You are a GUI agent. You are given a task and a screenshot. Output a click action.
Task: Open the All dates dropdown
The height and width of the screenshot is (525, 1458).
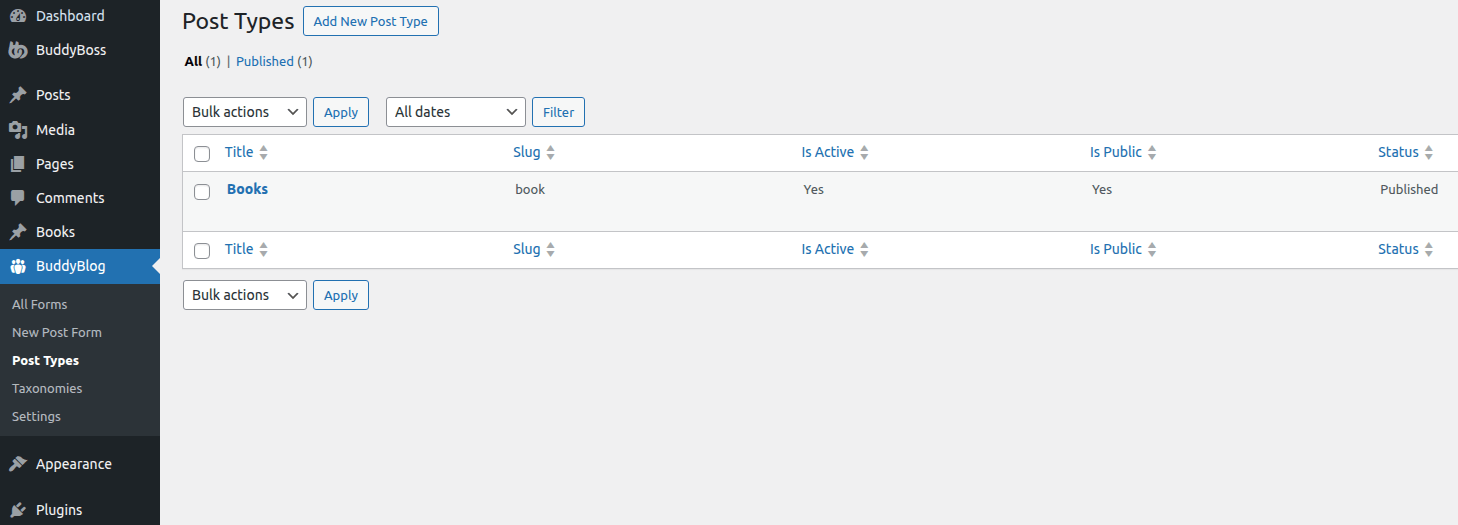pyautogui.click(x=456, y=112)
